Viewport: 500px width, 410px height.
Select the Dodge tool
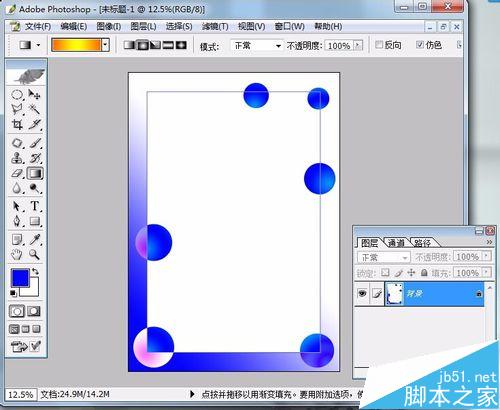click(x=34, y=188)
